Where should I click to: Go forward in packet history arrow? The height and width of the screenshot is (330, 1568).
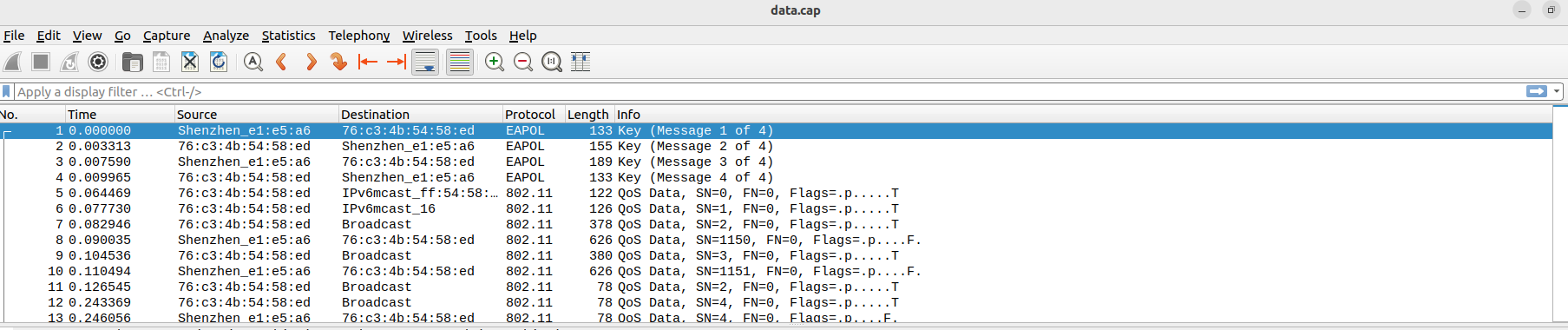pyautogui.click(x=311, y=62)
